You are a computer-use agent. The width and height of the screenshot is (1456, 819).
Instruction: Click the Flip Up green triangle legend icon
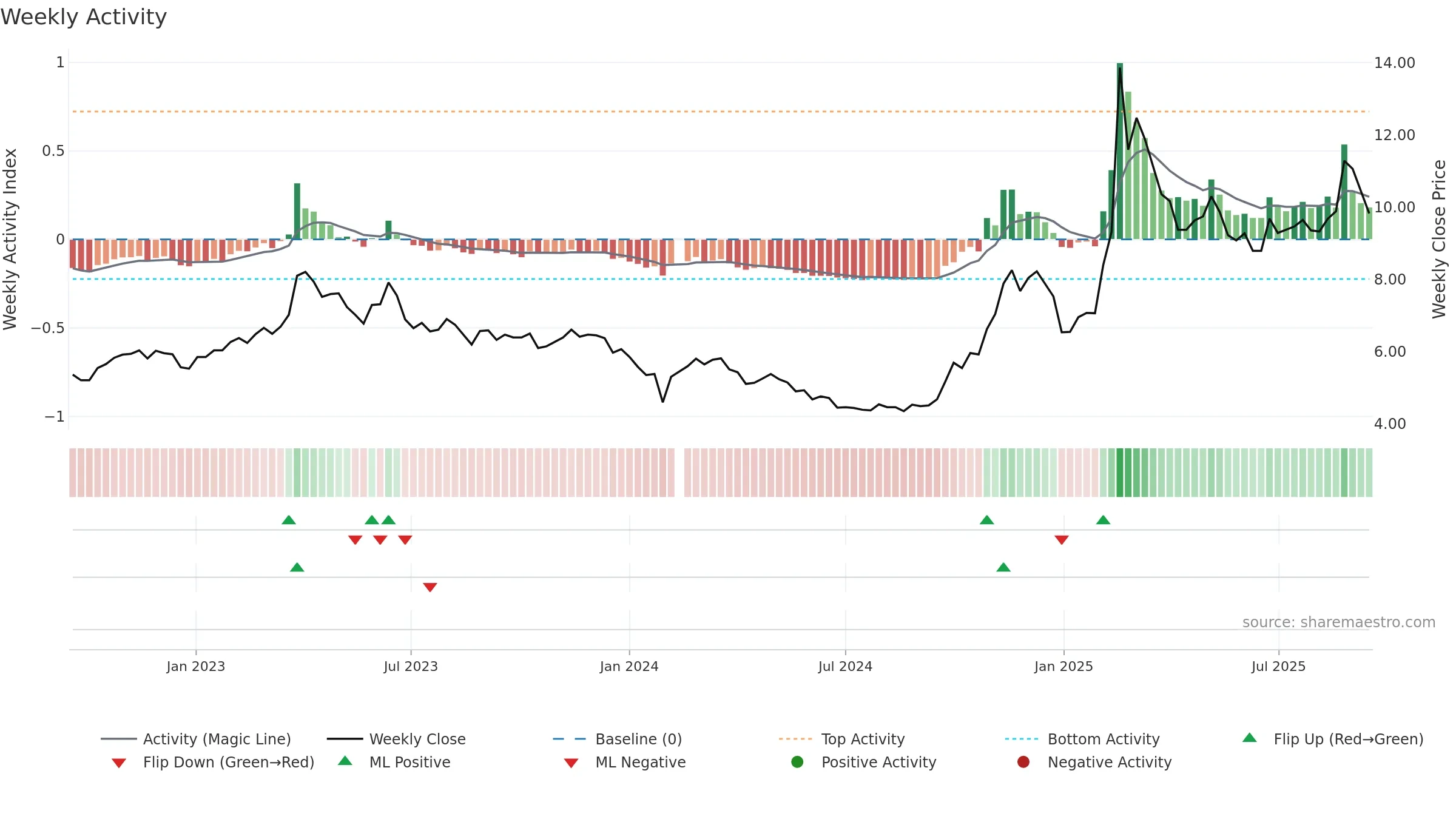pyautogui.click(x=1249, y=738)
